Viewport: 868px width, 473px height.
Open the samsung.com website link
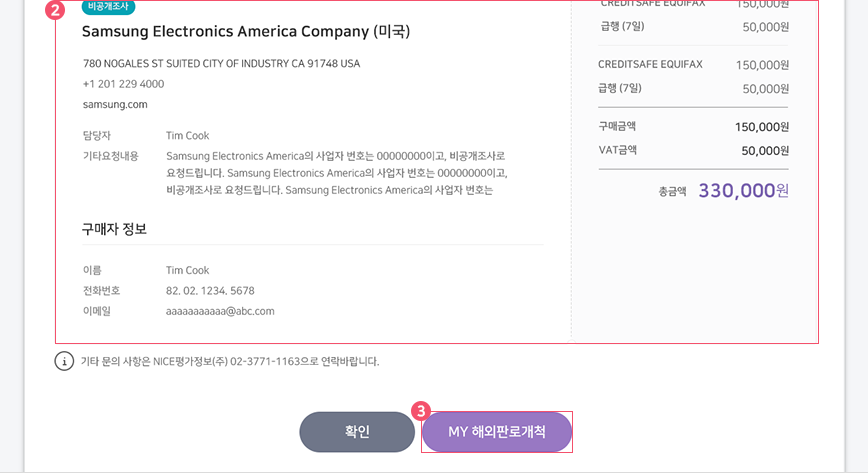point(115,104)
